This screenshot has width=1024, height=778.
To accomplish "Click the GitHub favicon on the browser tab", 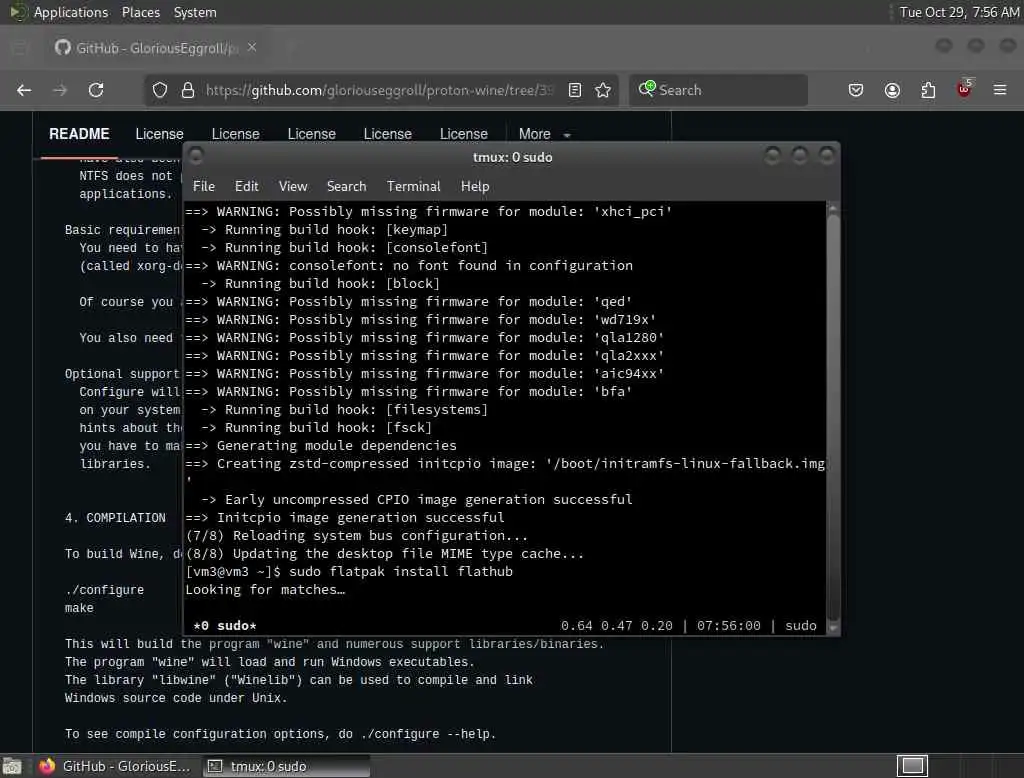I will pyautogui.click(x=63, y=48).
